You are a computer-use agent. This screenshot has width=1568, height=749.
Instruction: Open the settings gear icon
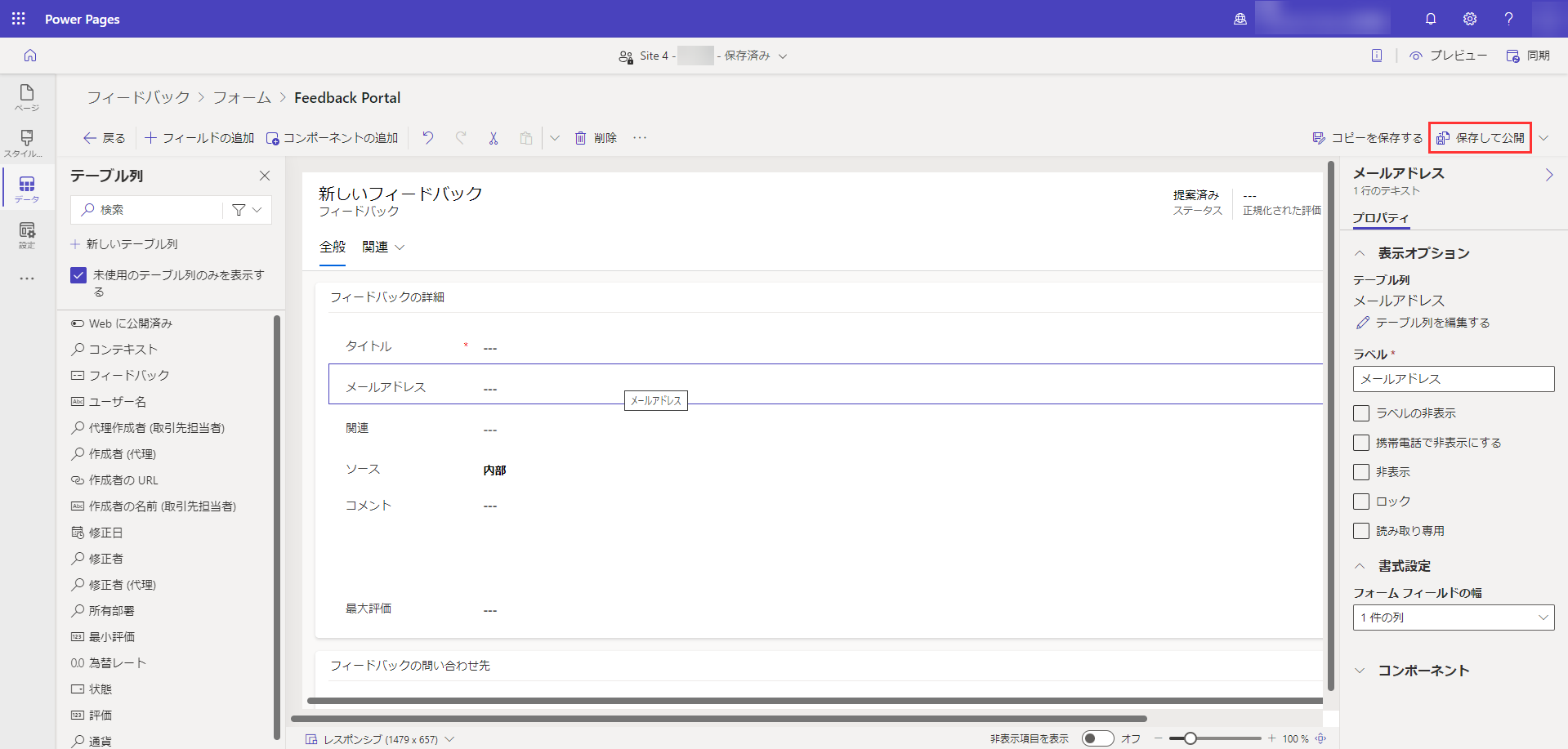coord(1470,19)
